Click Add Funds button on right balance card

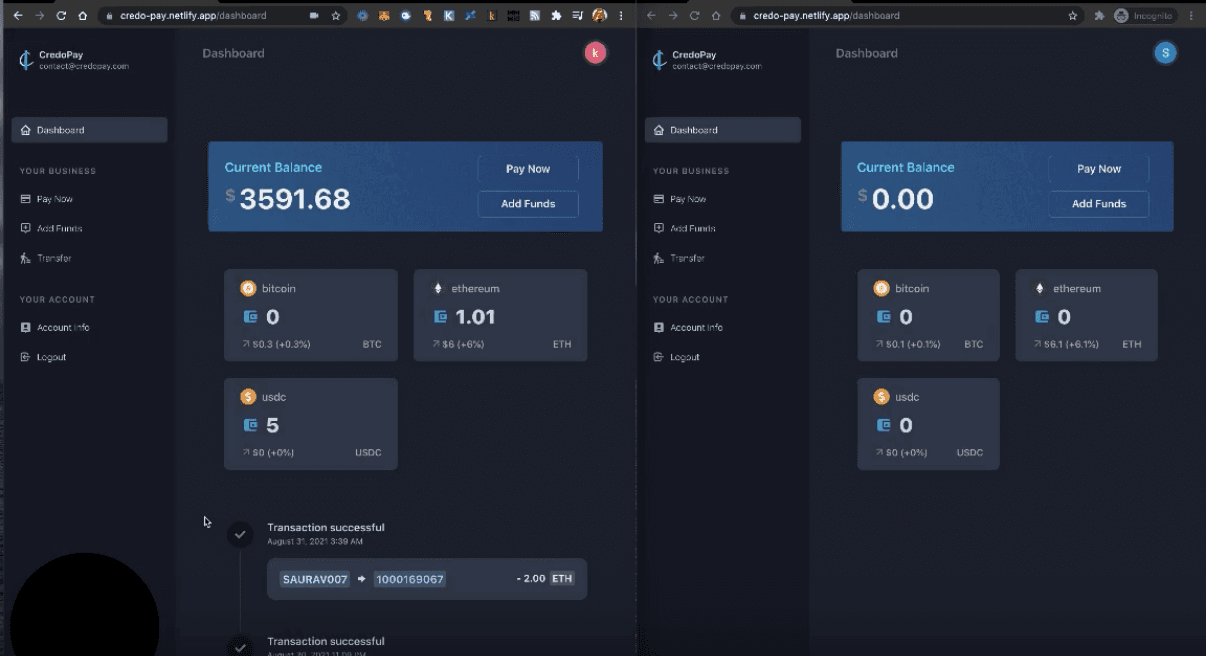pyautogui.click(x=1099, y=204)
